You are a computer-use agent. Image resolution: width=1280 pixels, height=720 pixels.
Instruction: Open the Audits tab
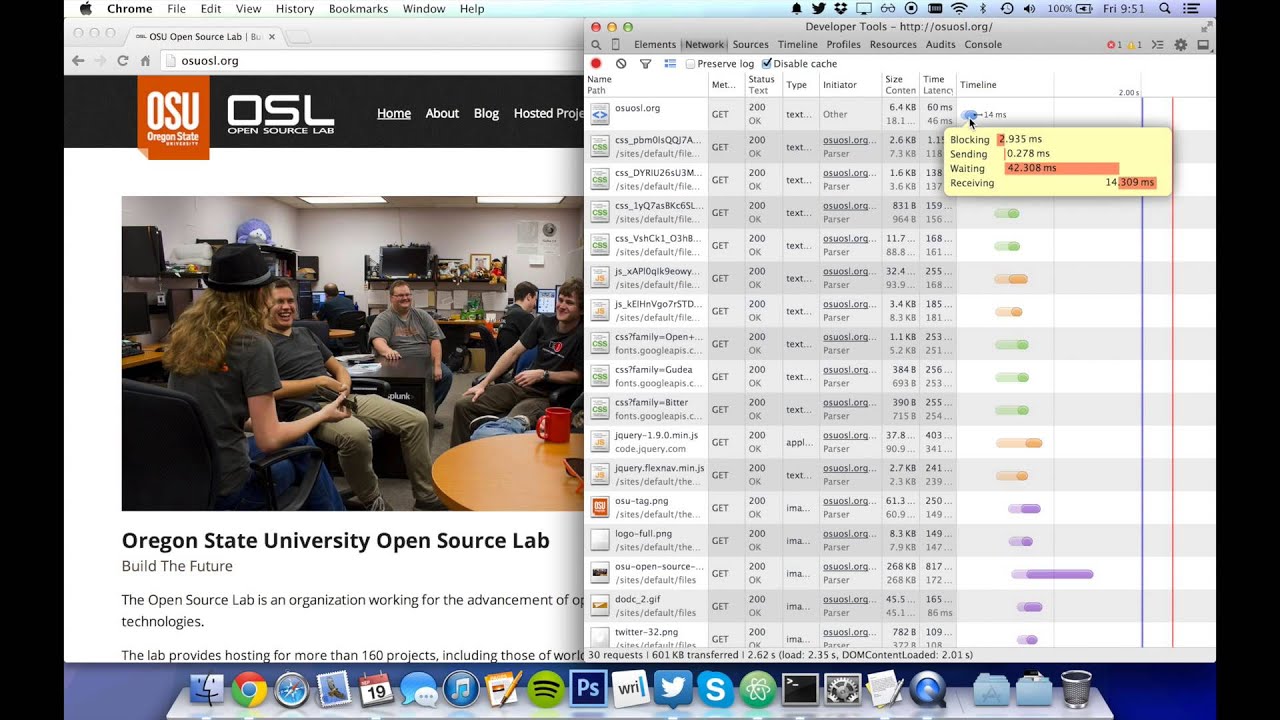click(940, 45)
